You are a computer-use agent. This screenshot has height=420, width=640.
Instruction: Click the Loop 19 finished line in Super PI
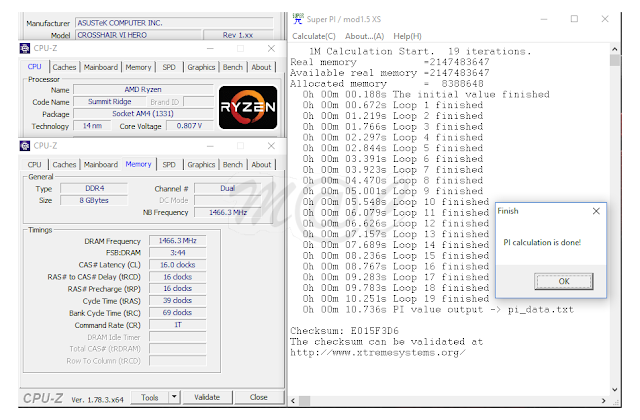coord(396,299)
